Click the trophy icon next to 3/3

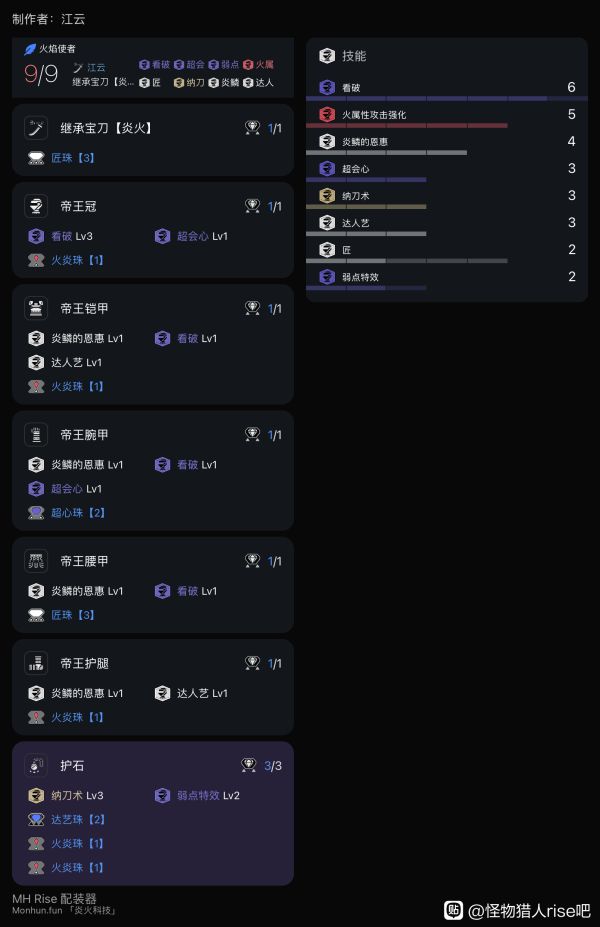[x=248, y=766]
